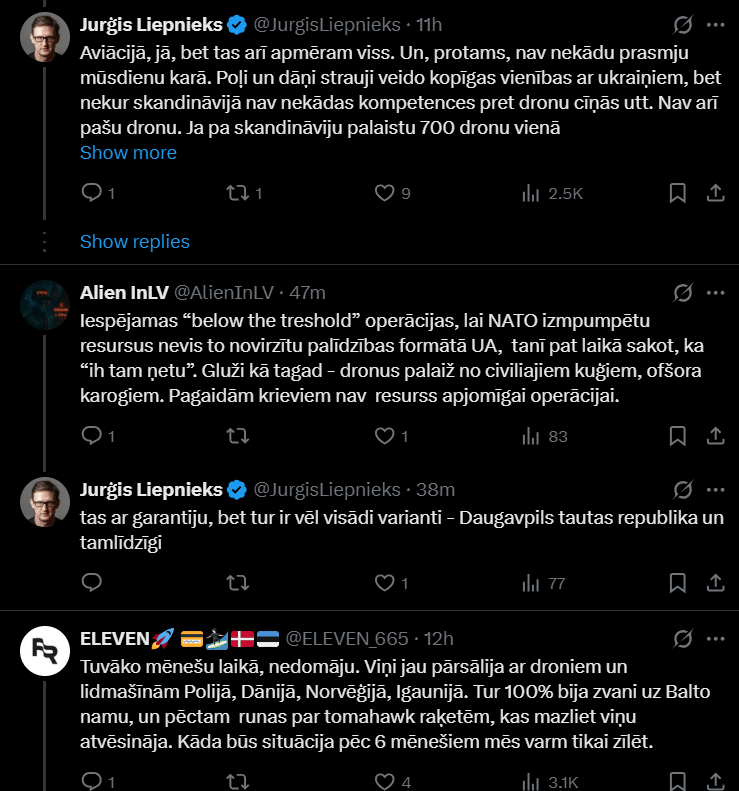Repost Jurģis Liepnieks' top post
Screen dimensions: 739x791
pos(237,193)
